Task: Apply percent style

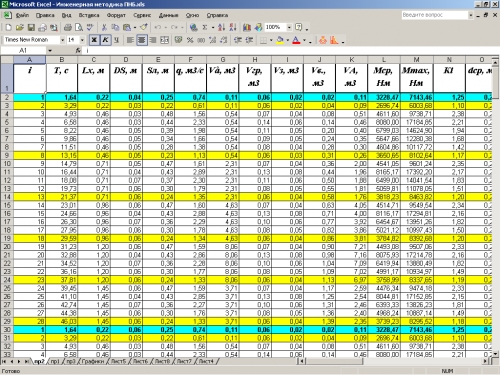Action: point(190,40)
